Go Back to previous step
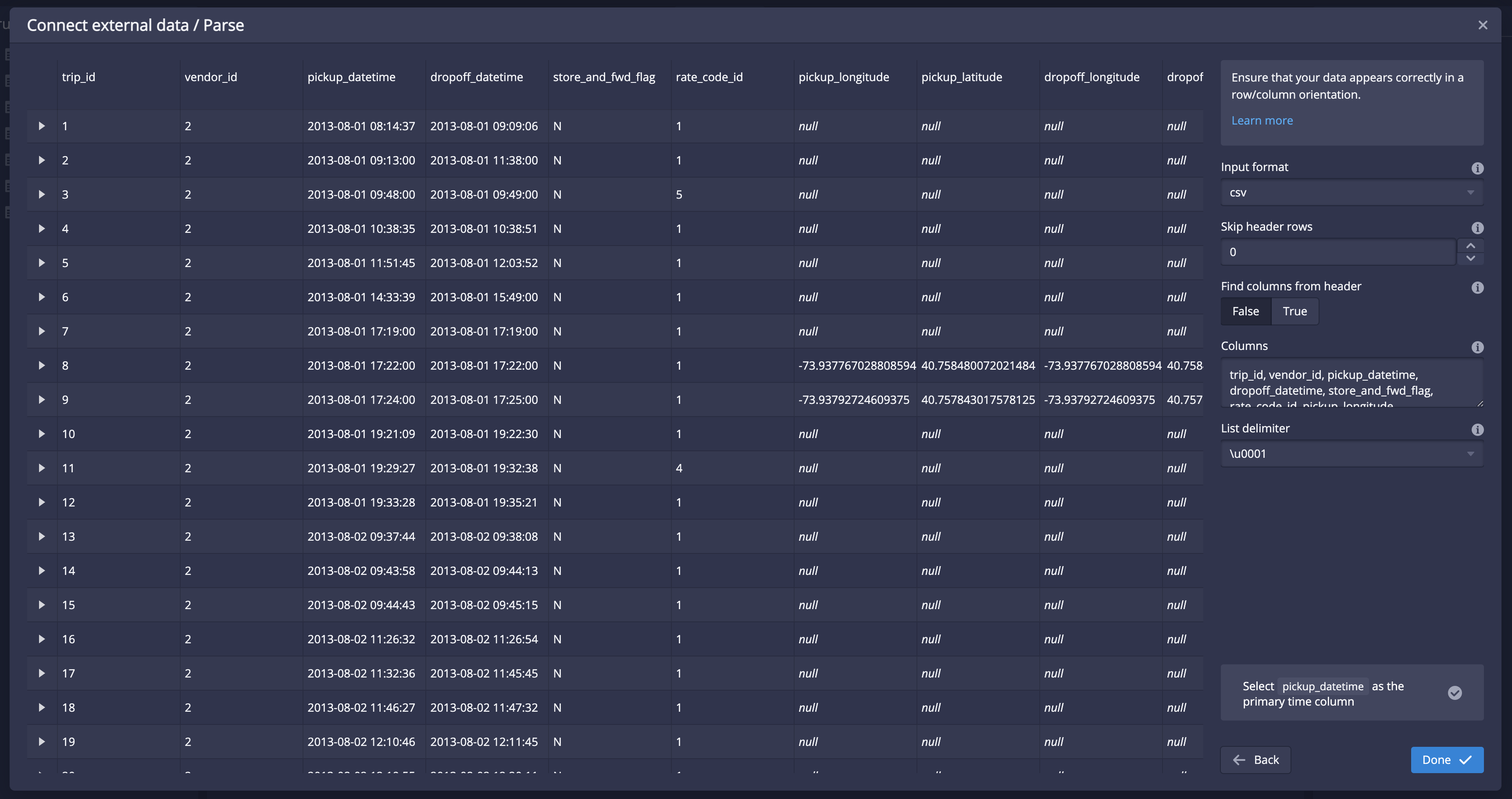Screen dimensions: 1512x799 [x=1255, y=760]
